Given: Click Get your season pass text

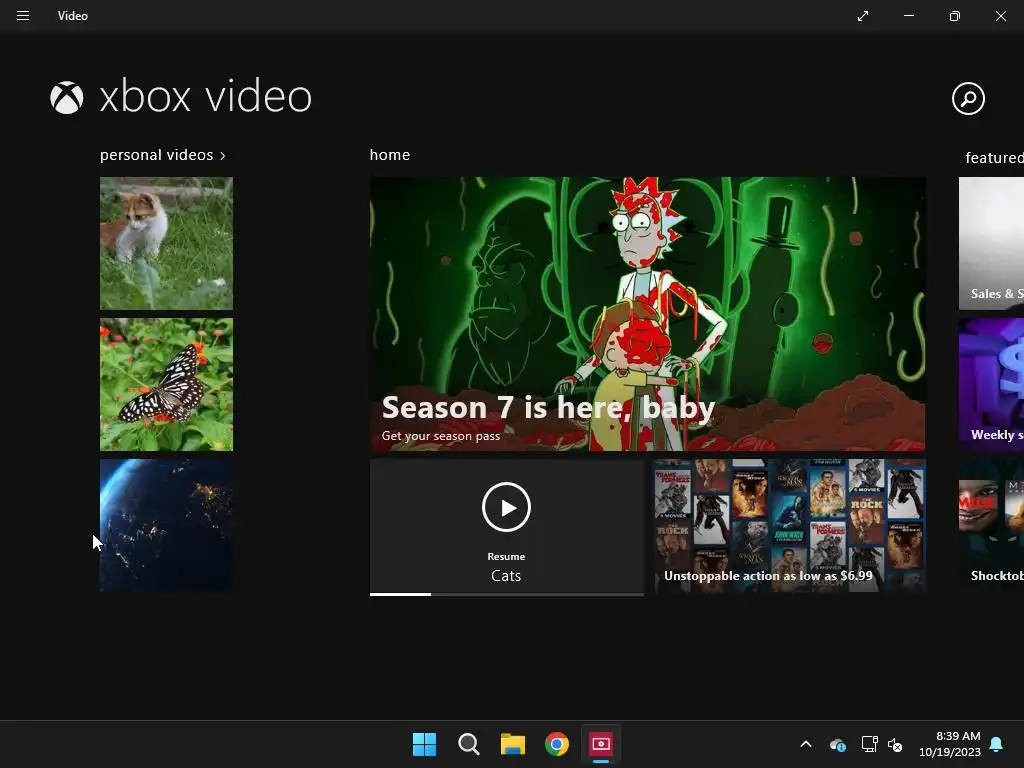Looking at the screenshot, I should (x=441, y=436).
